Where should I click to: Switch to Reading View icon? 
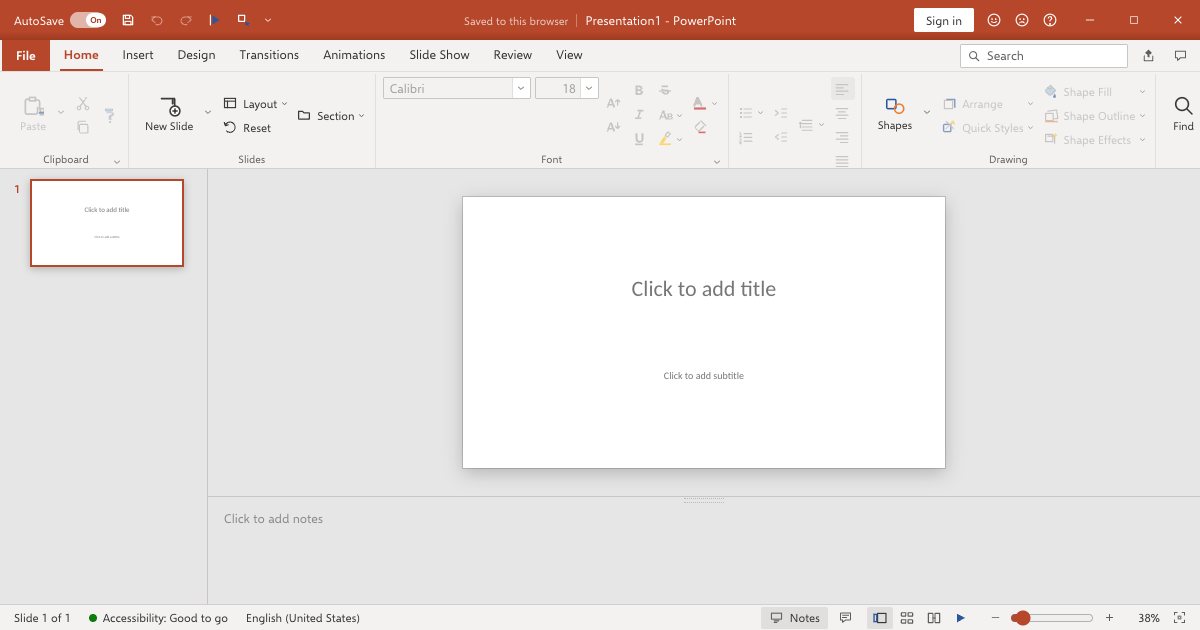point(934,618)
